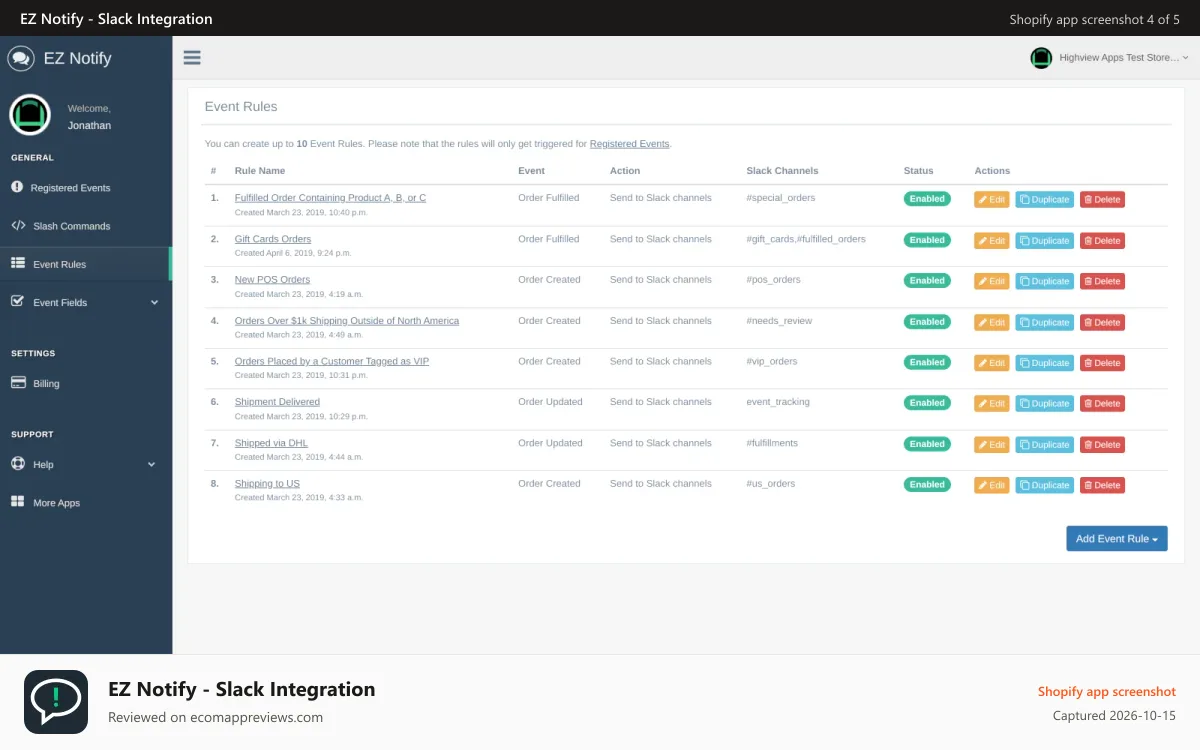This screenshot has width=1200, height=750.
Task: Duplicate the Shipment Delivered rule
Action: (1044, 403)
